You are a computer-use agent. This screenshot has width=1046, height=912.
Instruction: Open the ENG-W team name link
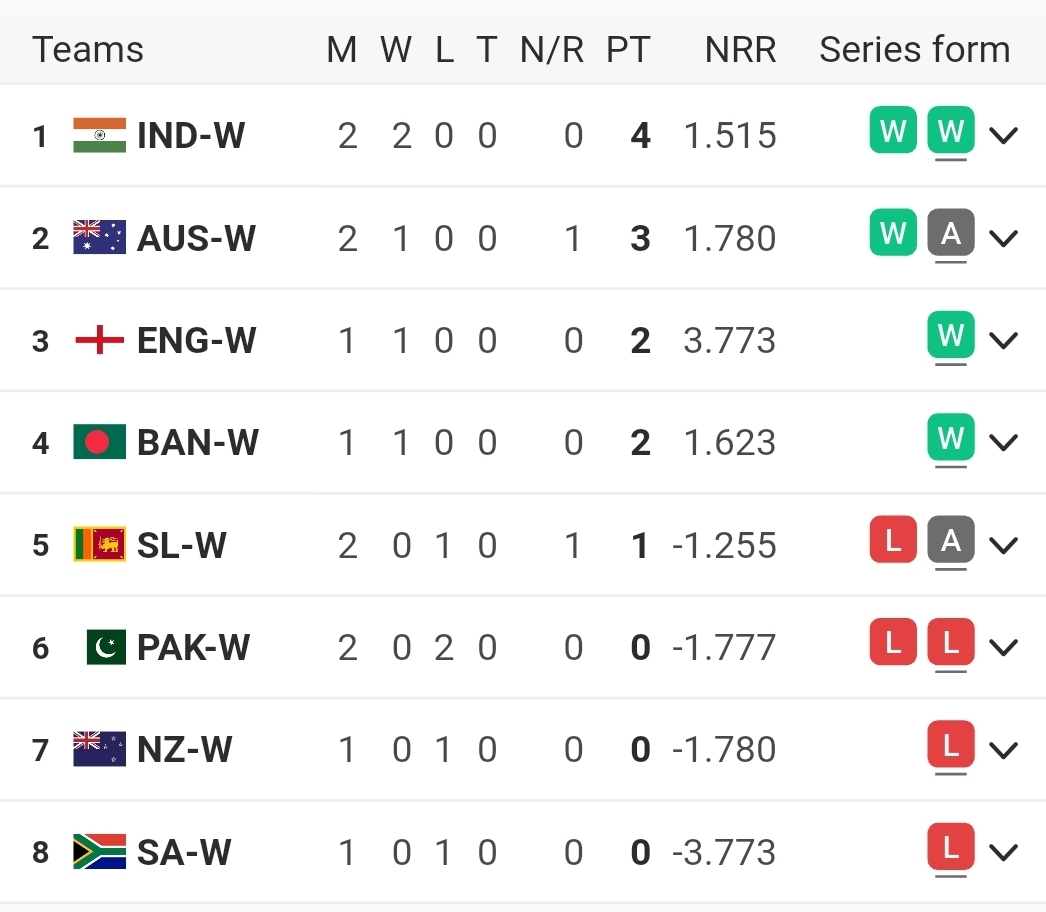196,341
